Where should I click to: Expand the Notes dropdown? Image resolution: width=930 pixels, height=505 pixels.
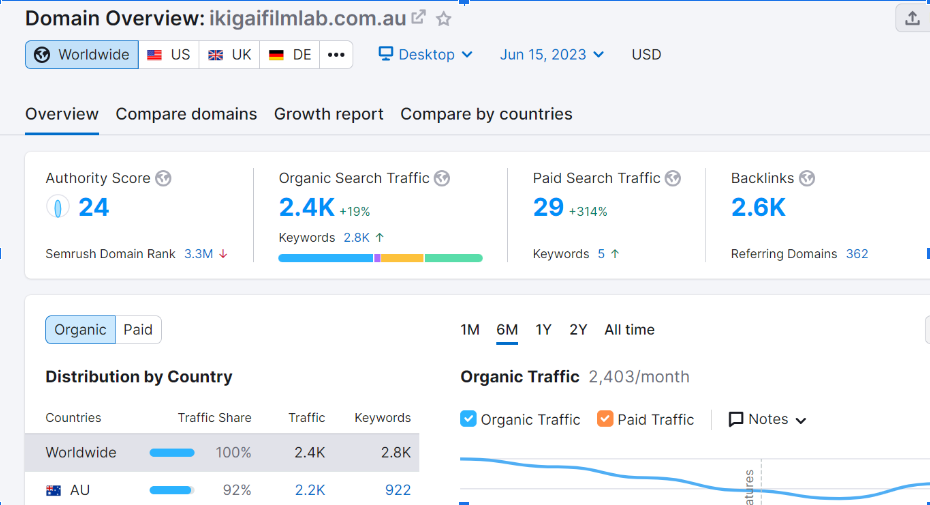(767, 419)
